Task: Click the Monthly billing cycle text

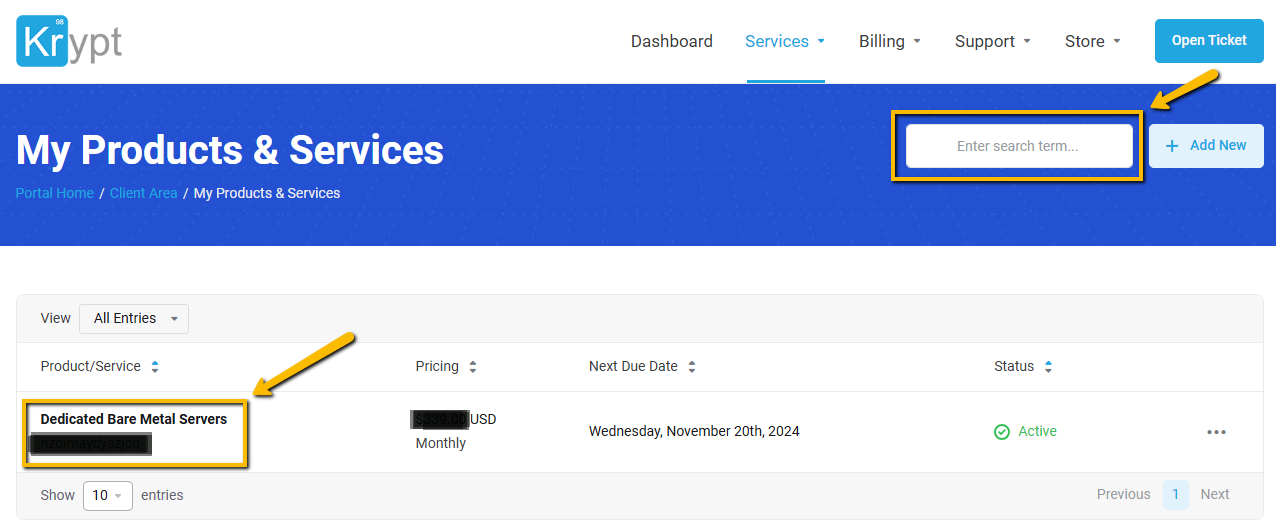Action: 441,443
